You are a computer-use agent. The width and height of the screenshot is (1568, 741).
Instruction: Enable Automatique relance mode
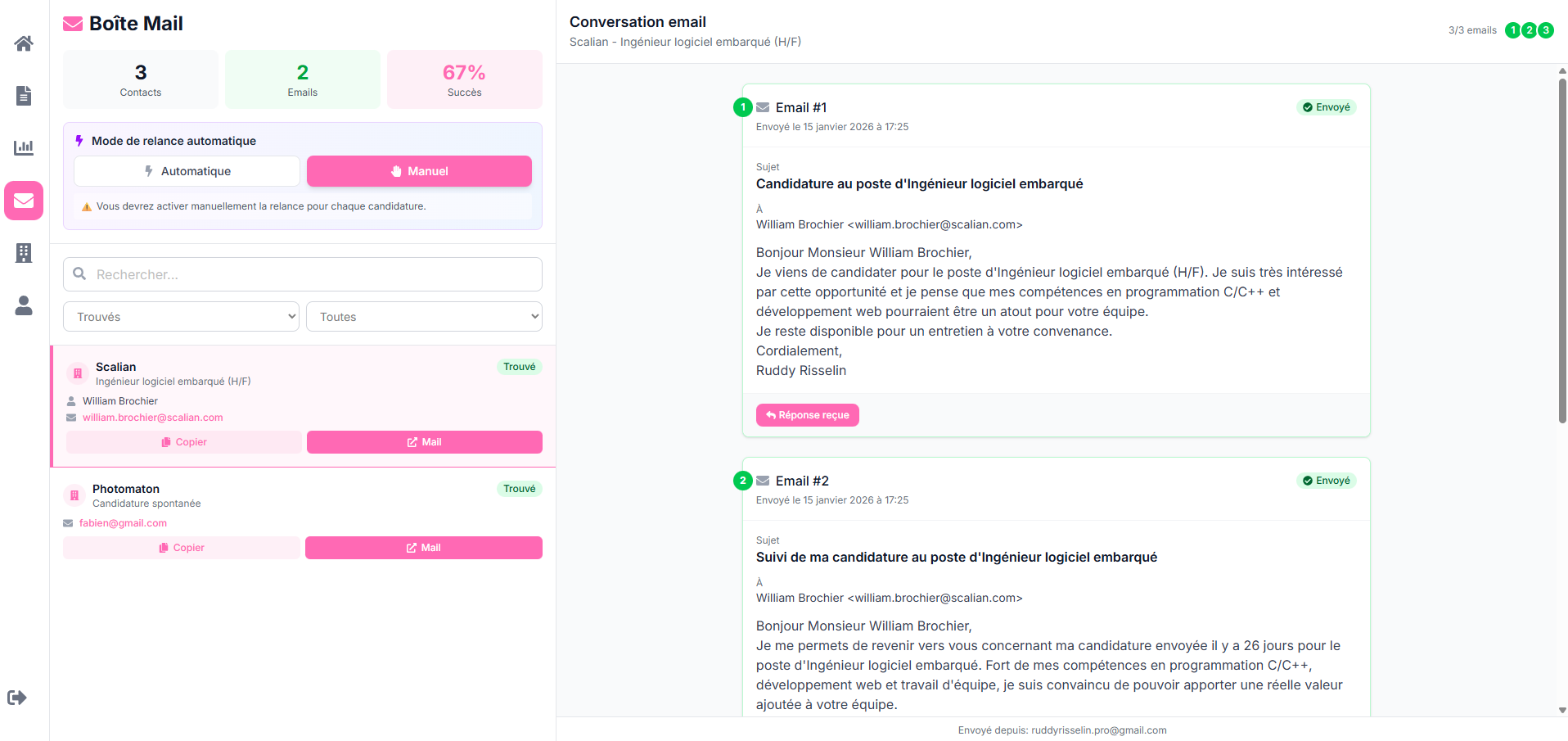pyautogui.click(x=187, y=171)
